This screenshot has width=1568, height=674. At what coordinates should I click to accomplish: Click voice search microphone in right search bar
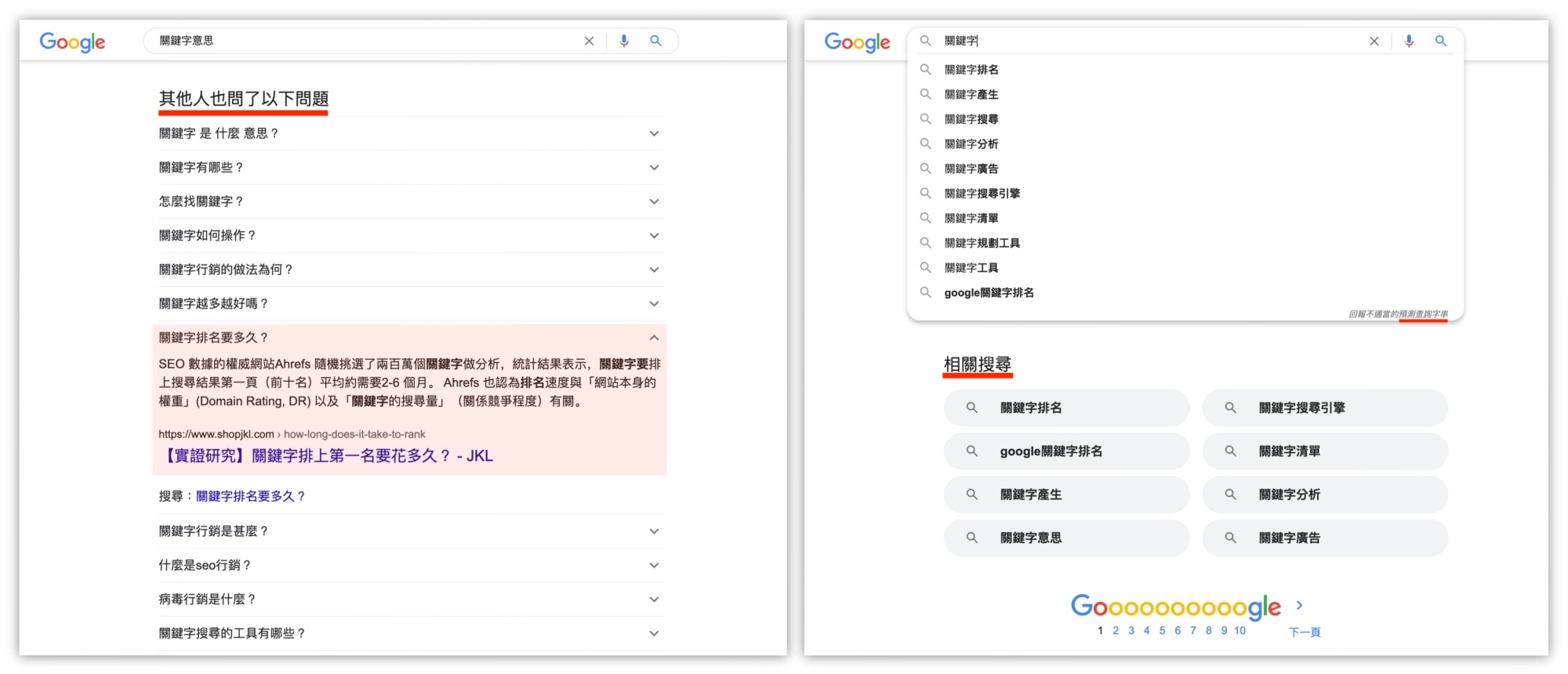click(1409, 41)
